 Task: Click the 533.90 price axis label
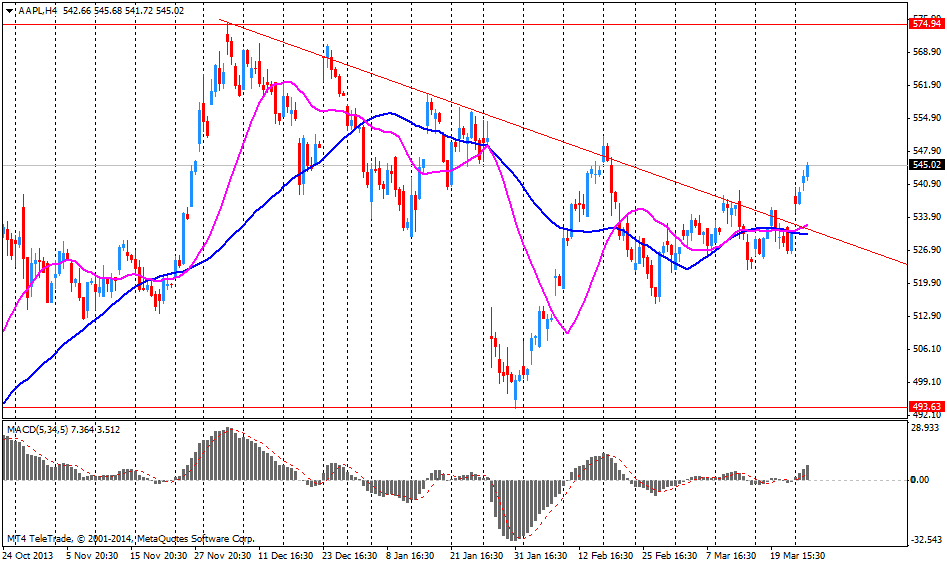point(927,217)
